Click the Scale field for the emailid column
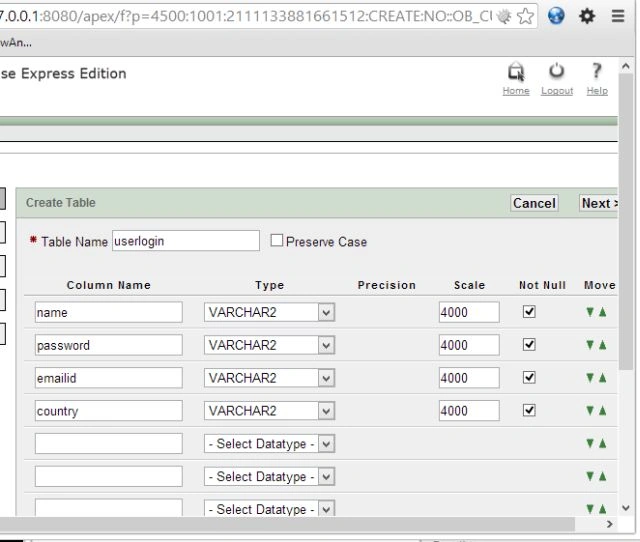The width and height of the screenshot is (640, 542). (x=469, y=378)
